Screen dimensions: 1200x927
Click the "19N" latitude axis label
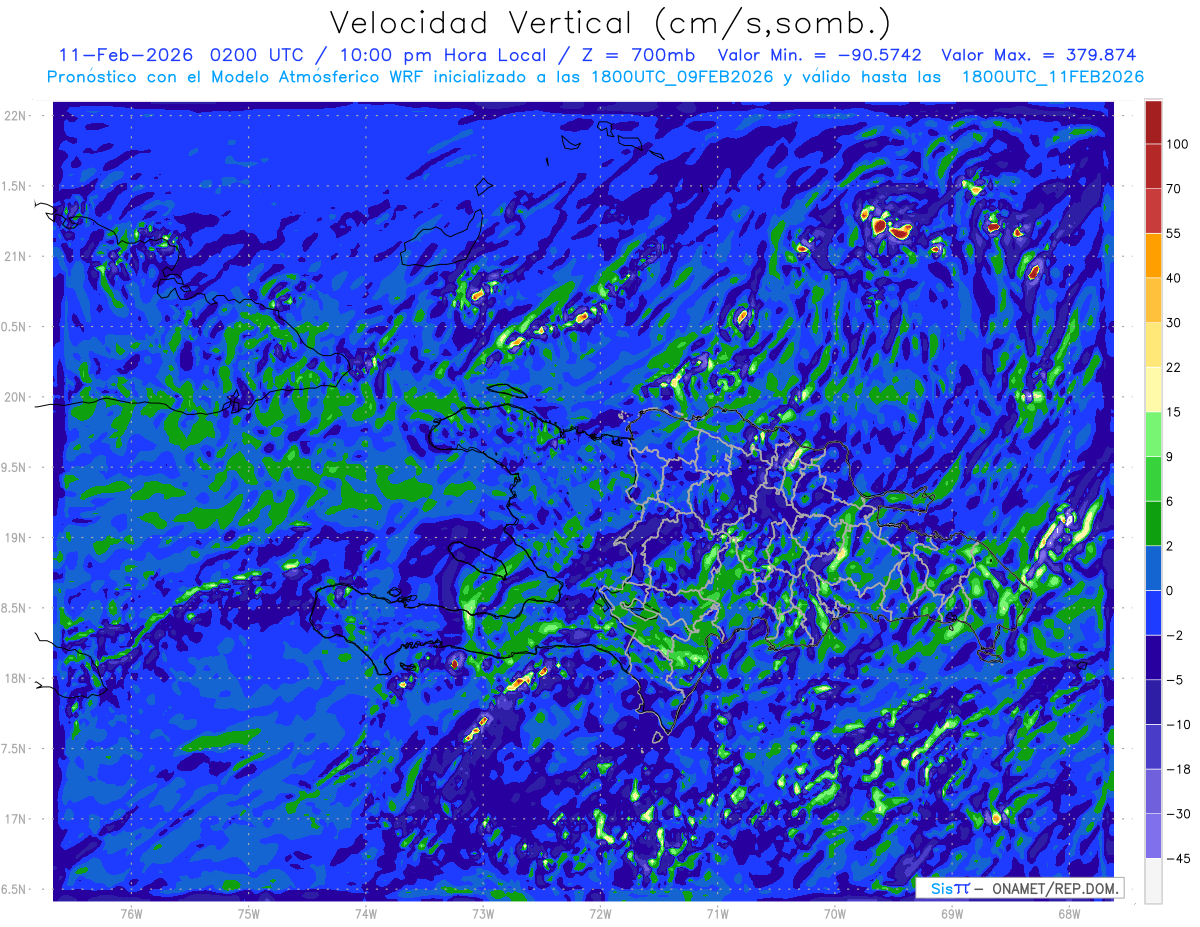point(17,538)
